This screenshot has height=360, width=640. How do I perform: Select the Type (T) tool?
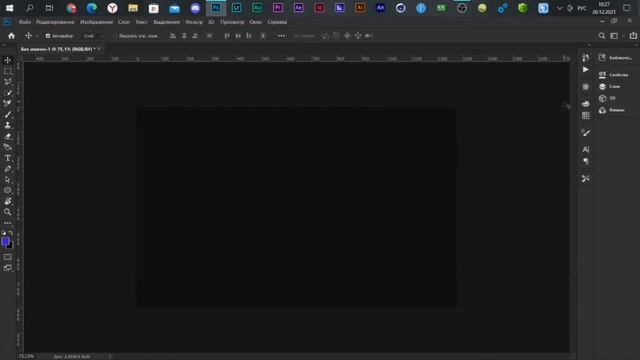click(x=7, y=158)
